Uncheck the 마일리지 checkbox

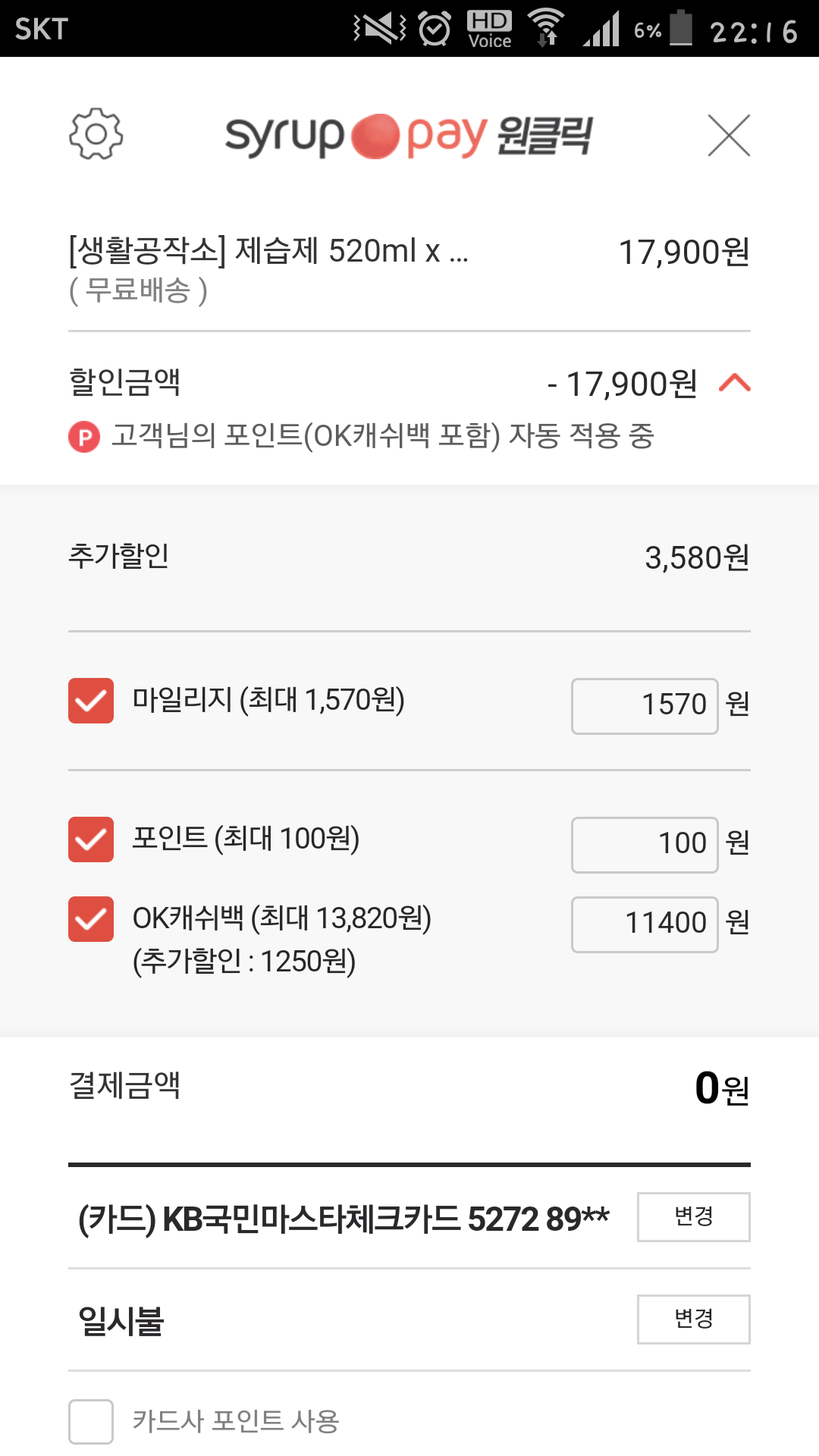coord(91,701)
